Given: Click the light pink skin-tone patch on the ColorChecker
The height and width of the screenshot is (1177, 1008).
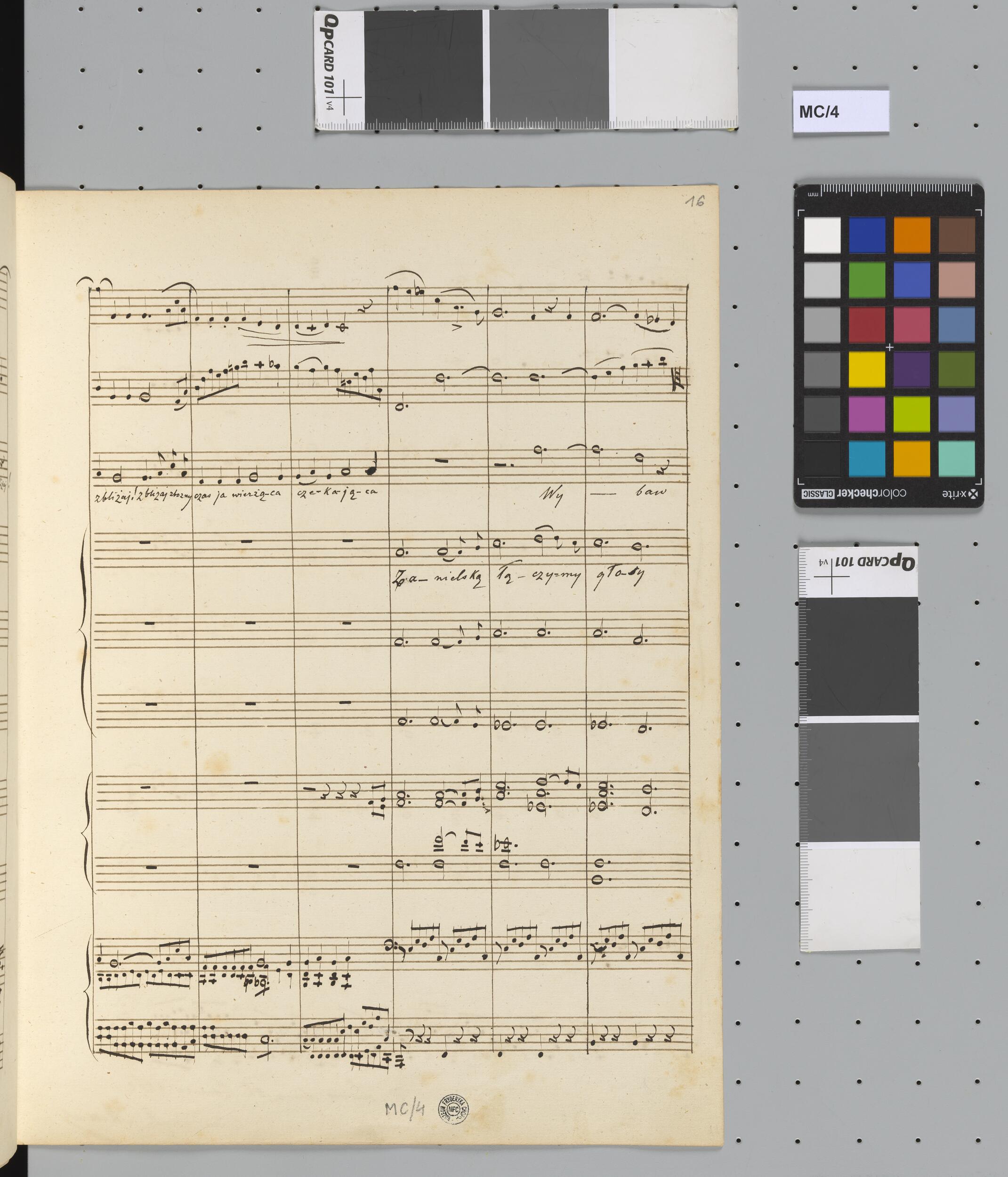Looking at the screenshot, I should (x=957, y=280).
